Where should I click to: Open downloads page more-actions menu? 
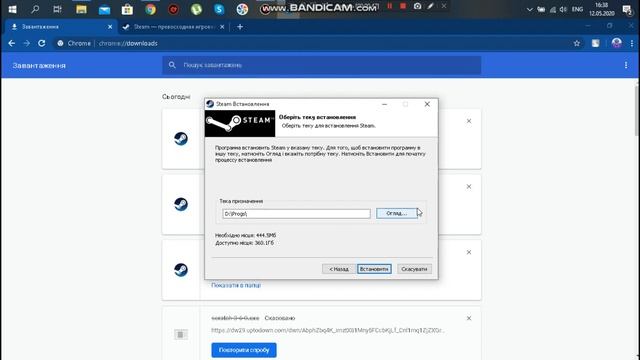point(626,65)
